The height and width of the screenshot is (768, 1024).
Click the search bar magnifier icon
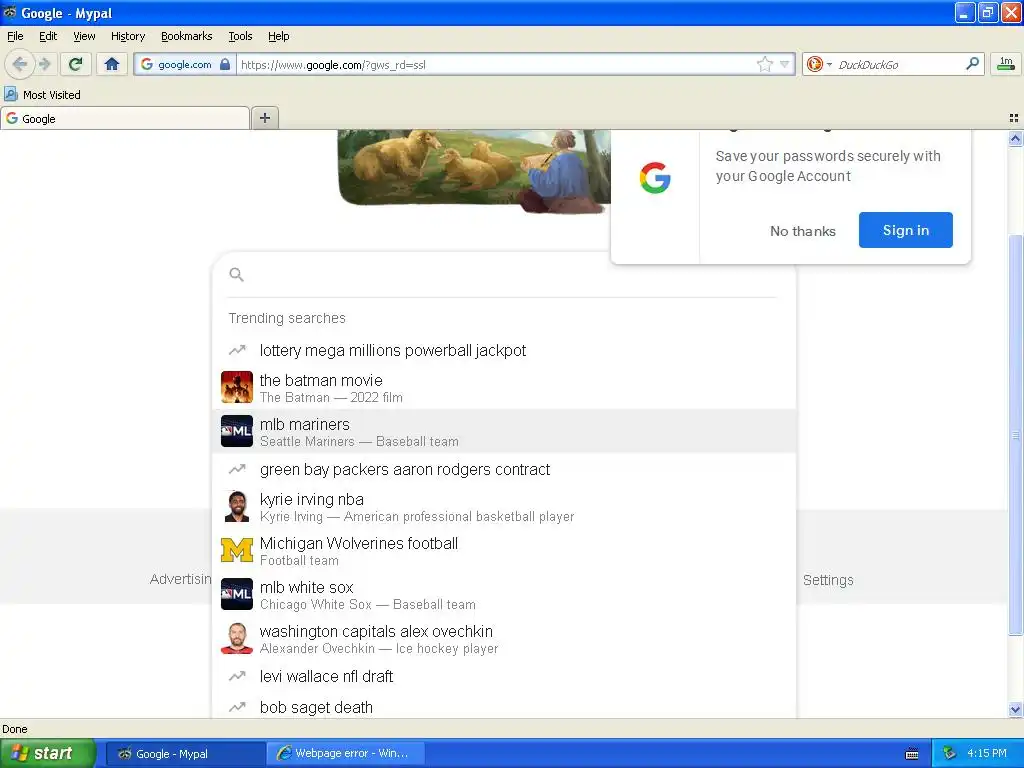coord(972,63)
